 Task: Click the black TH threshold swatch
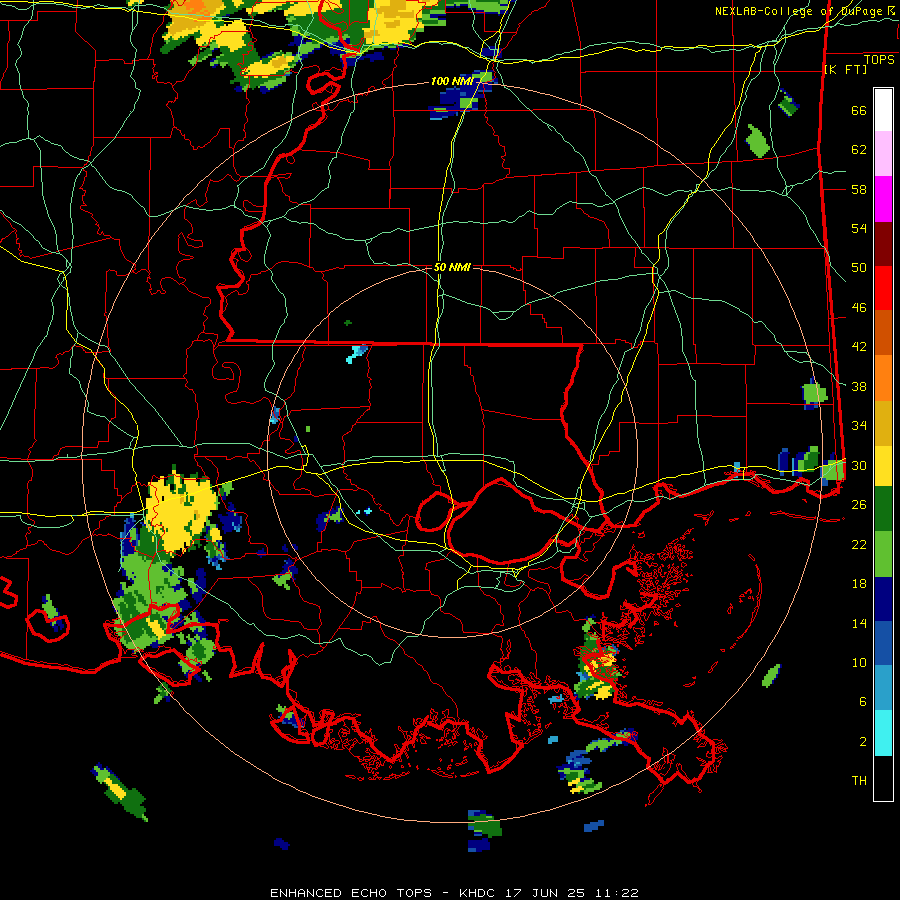883,778
